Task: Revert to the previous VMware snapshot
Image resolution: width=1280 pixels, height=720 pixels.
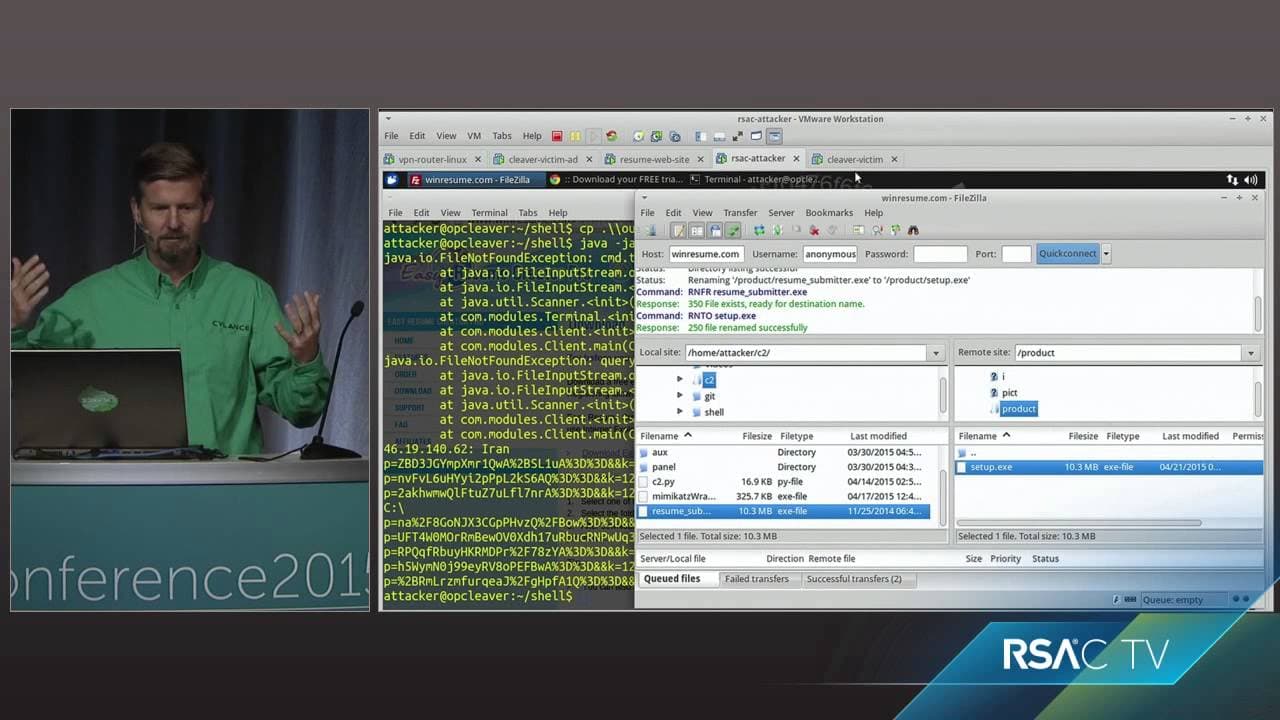Action: click(x=656, y=136)
